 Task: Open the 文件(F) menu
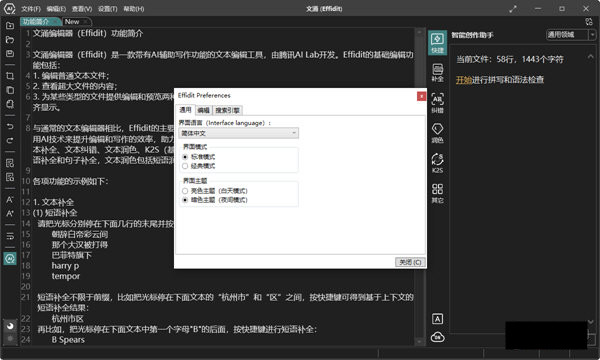coord(31,9)
